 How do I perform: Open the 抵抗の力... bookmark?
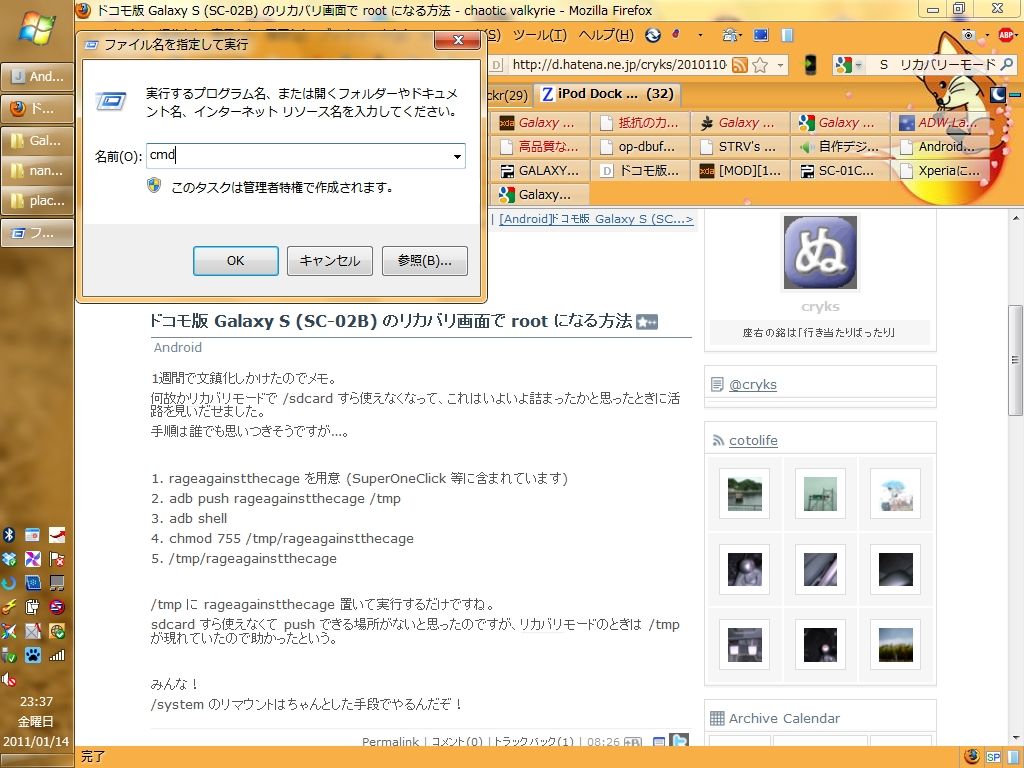[640, 122]
